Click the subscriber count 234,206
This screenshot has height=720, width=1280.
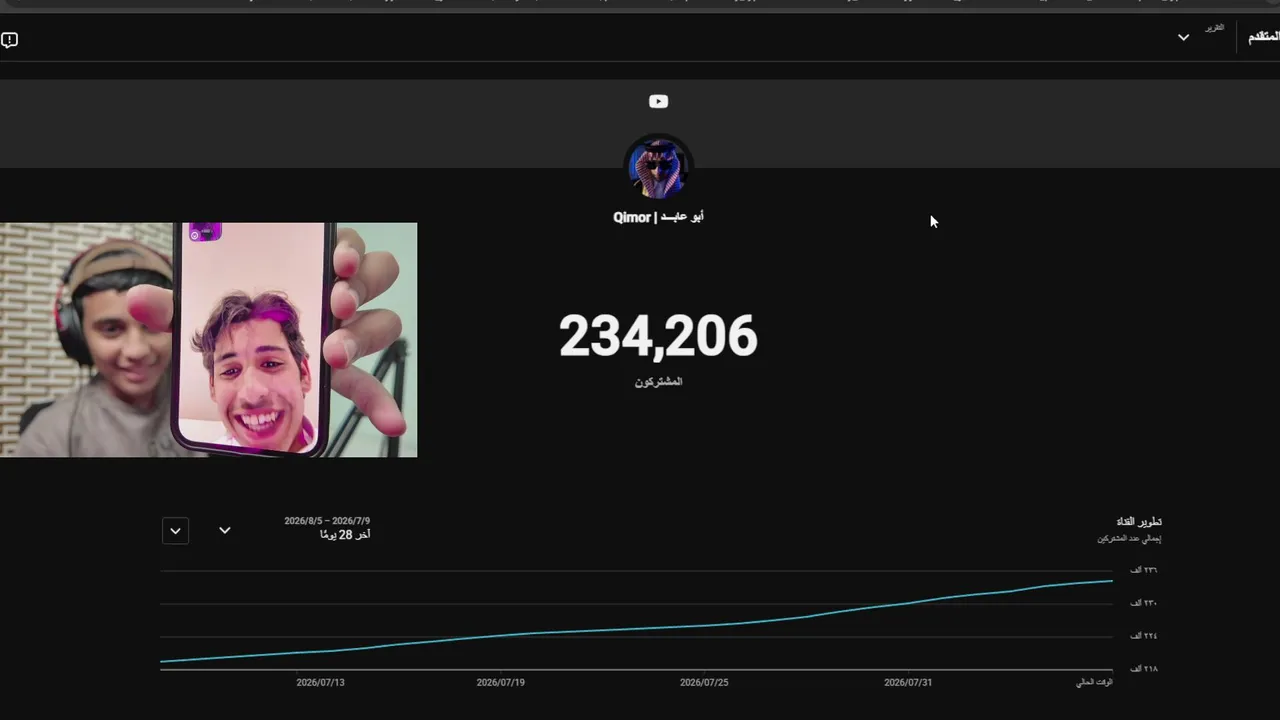point(658,336)
